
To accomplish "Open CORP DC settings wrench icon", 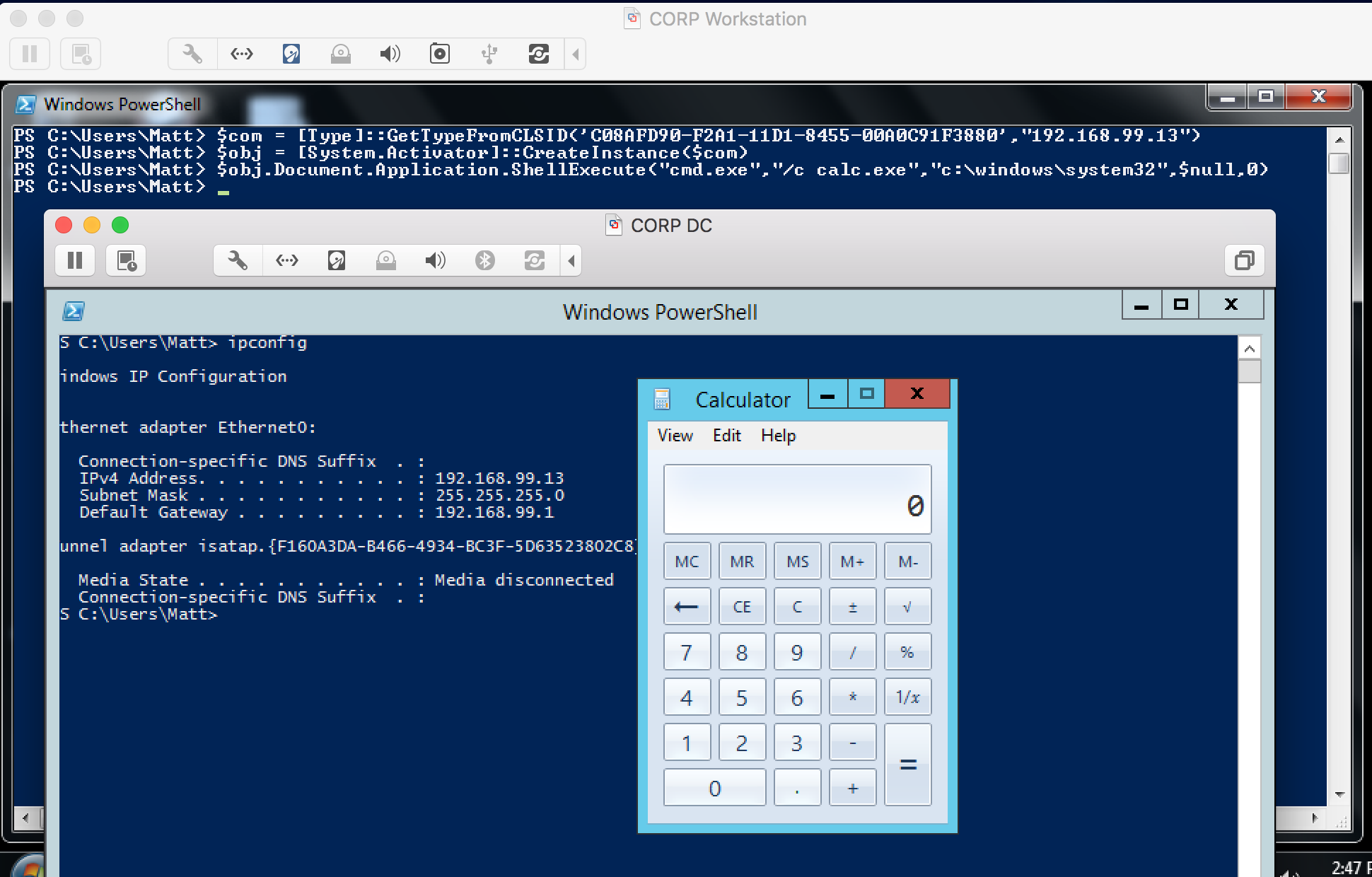I will 238,261.
